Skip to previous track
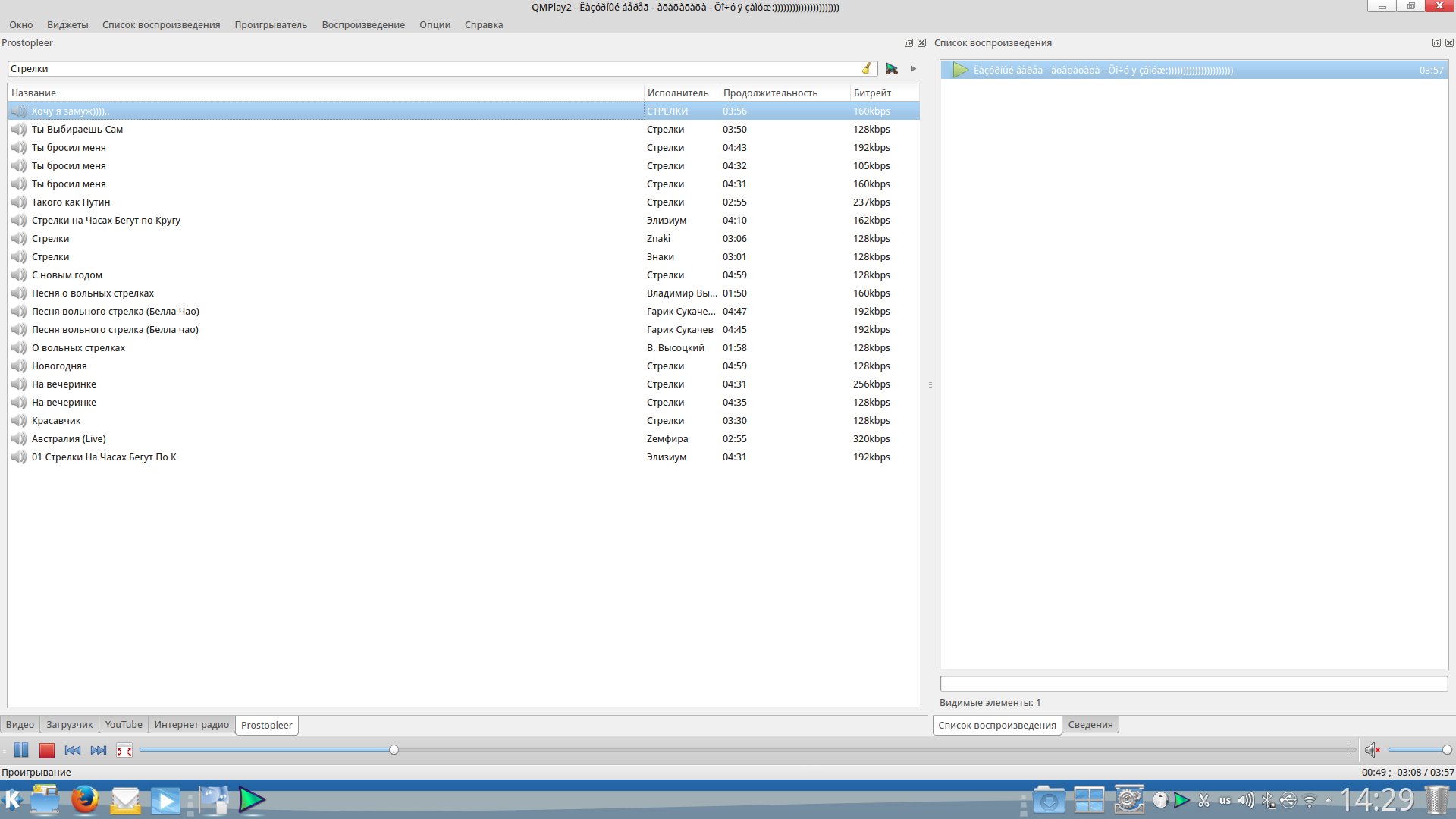This screenshot has height=819, width=1456. [73, 750]
